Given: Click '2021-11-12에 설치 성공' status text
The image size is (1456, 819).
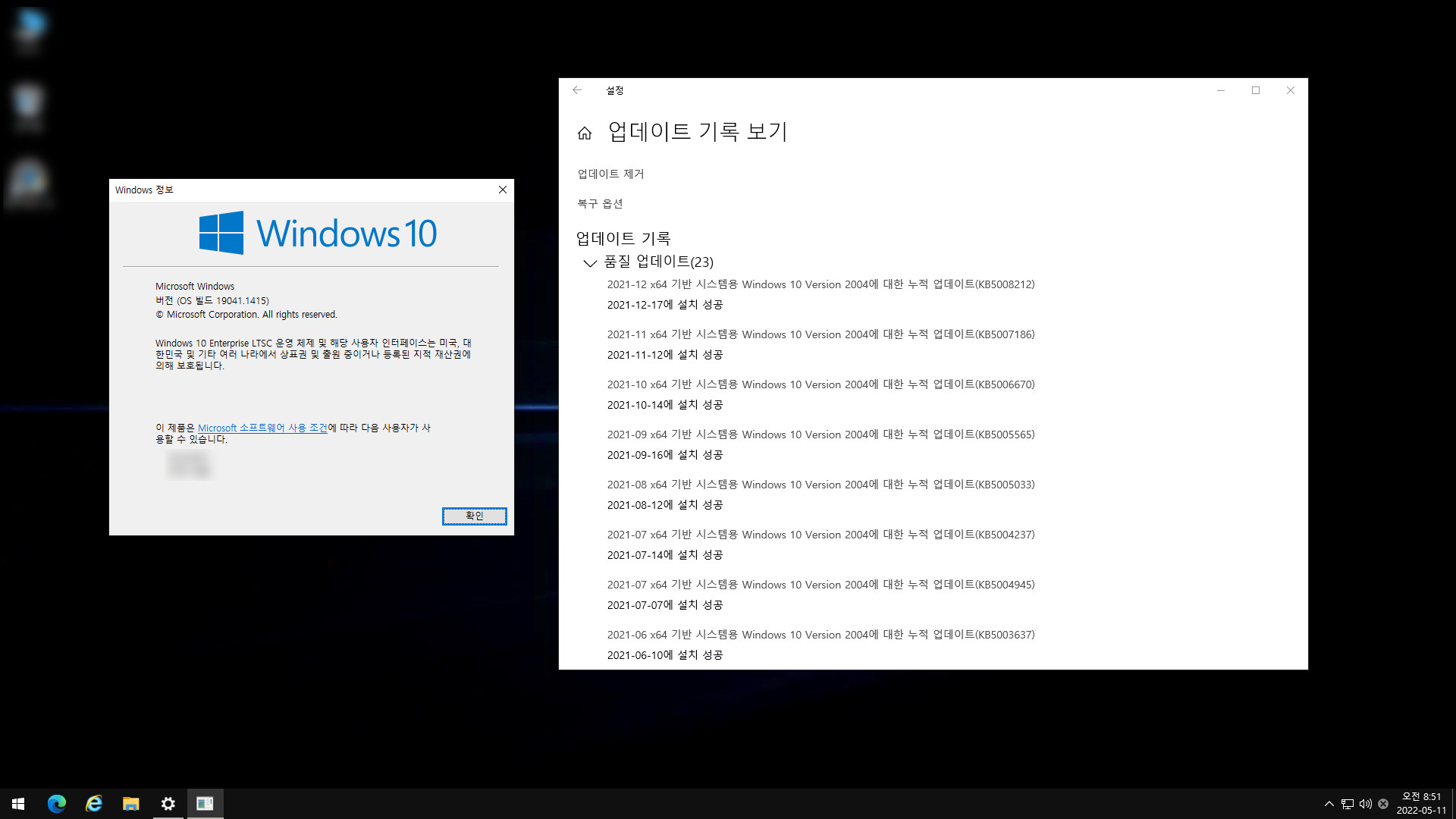Looking at the screenshot, I should [x=664, y=355].
